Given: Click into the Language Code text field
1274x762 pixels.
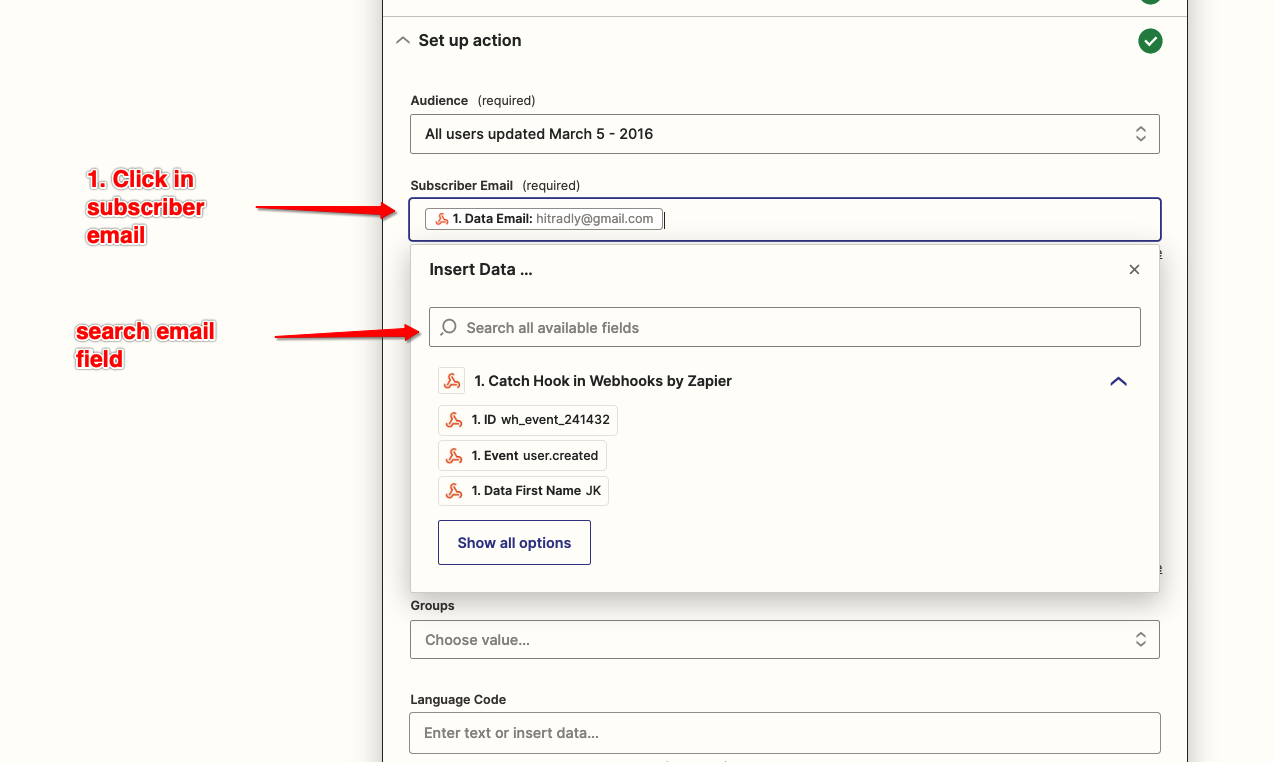Looking at the screenshot, I should tap(784, 733).
